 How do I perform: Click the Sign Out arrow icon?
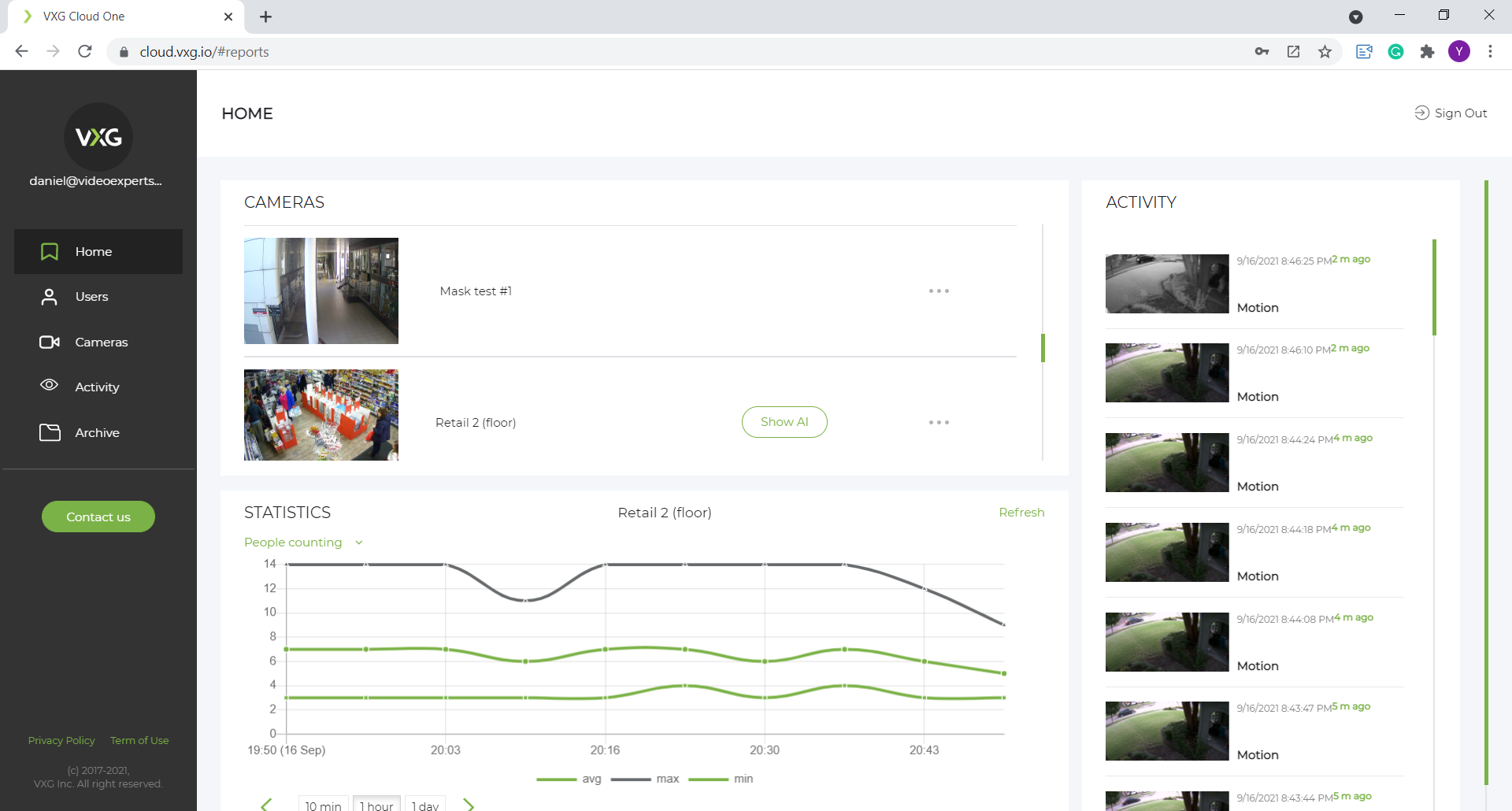1421,113
